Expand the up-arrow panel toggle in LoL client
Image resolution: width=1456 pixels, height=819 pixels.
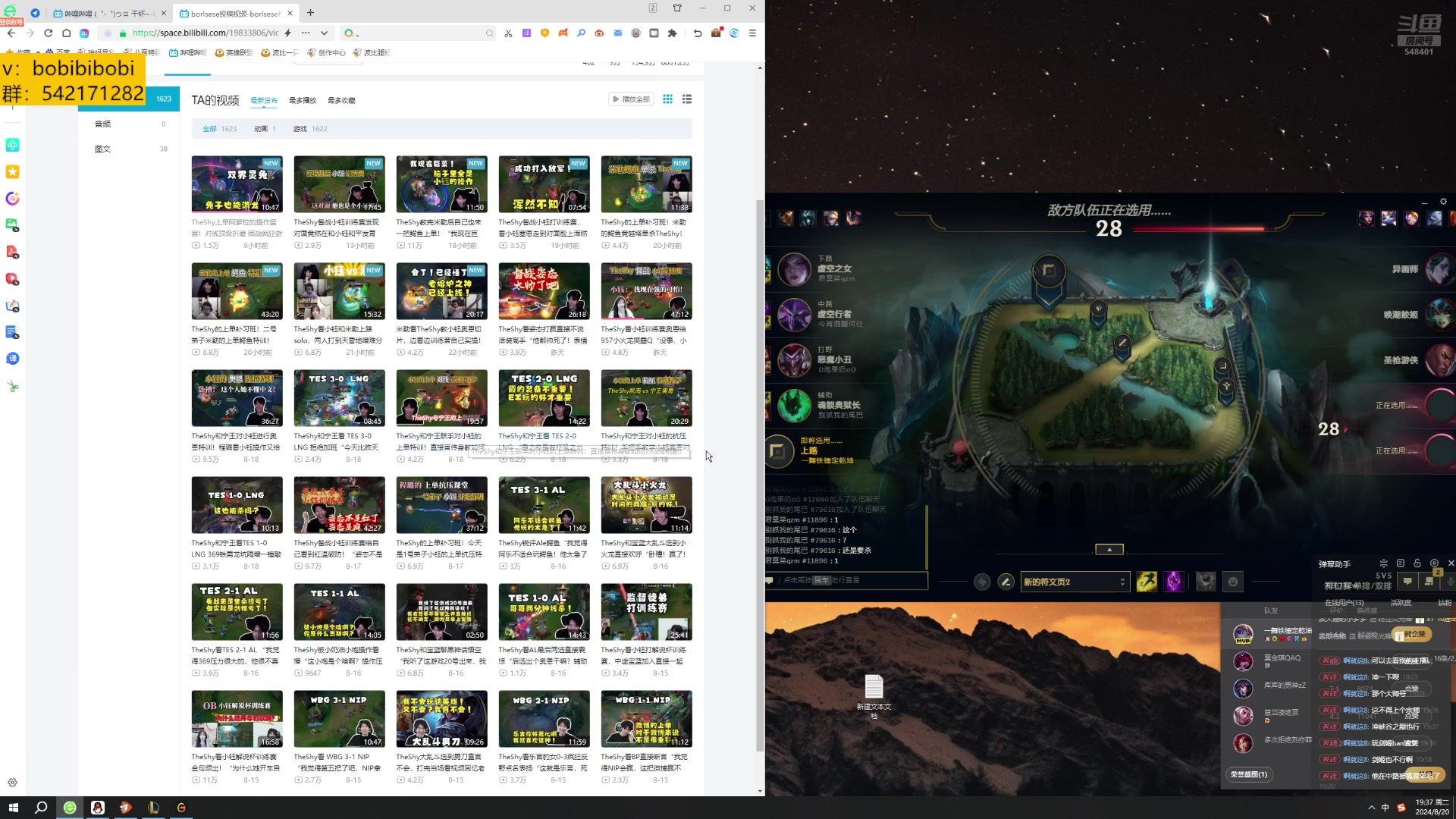pyautogui.click(x=1109, y=550)
